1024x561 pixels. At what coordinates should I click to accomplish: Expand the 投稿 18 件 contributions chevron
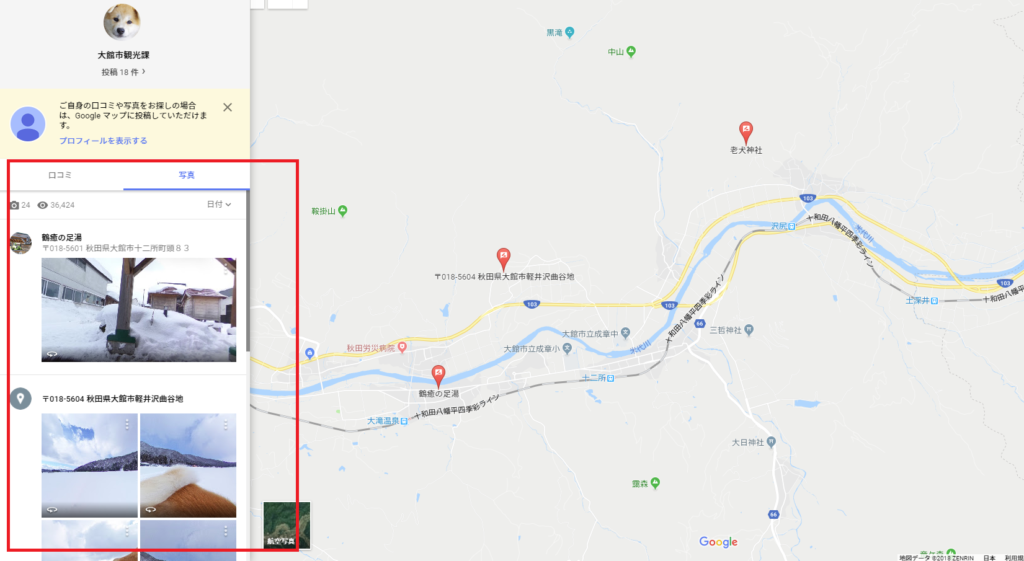144,71
